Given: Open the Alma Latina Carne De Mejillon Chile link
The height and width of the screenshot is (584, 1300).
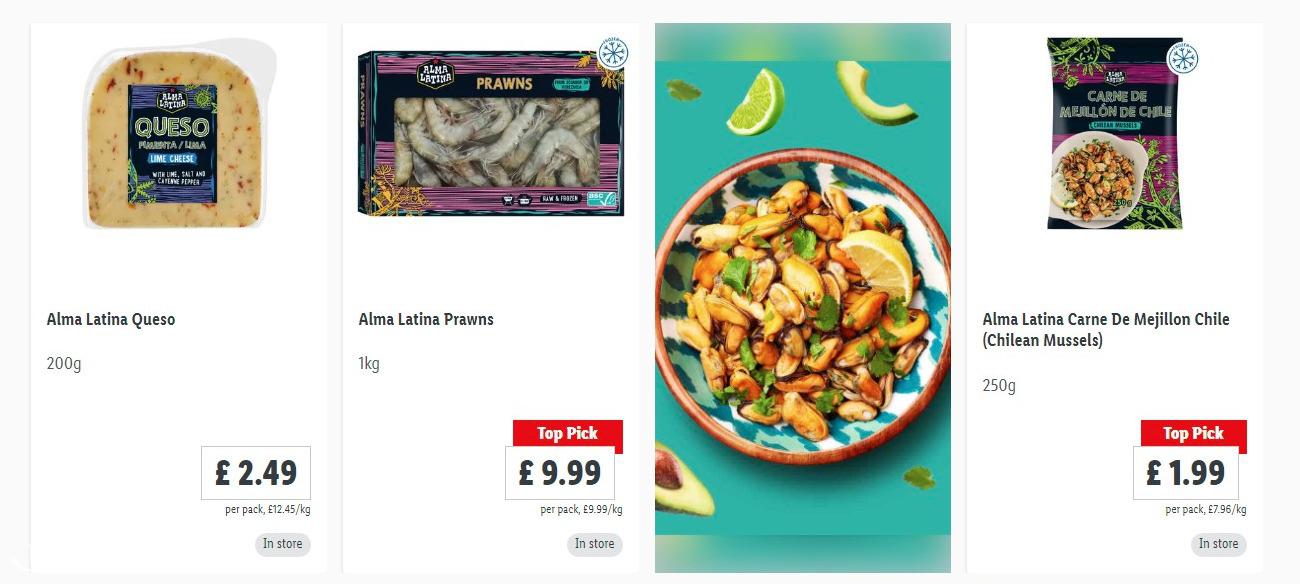Looking at the screenshot, I should [x=1106, y=330].
